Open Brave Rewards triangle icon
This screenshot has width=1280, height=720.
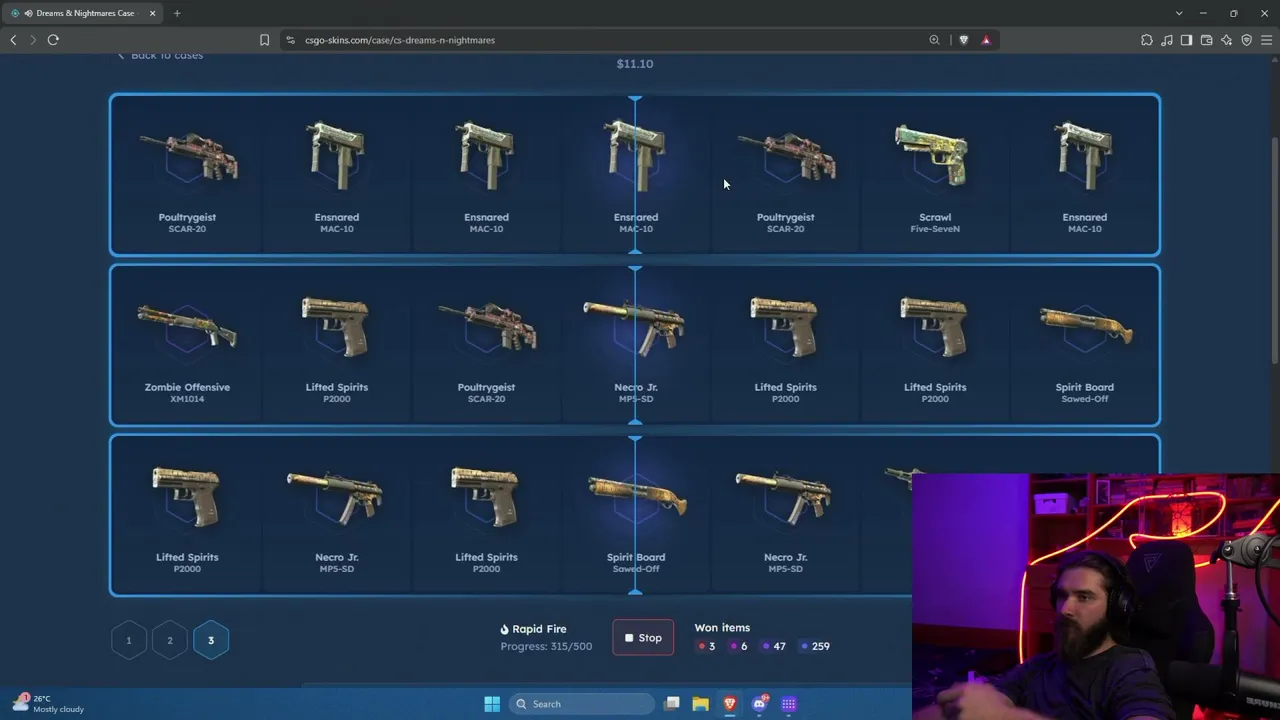986,40
